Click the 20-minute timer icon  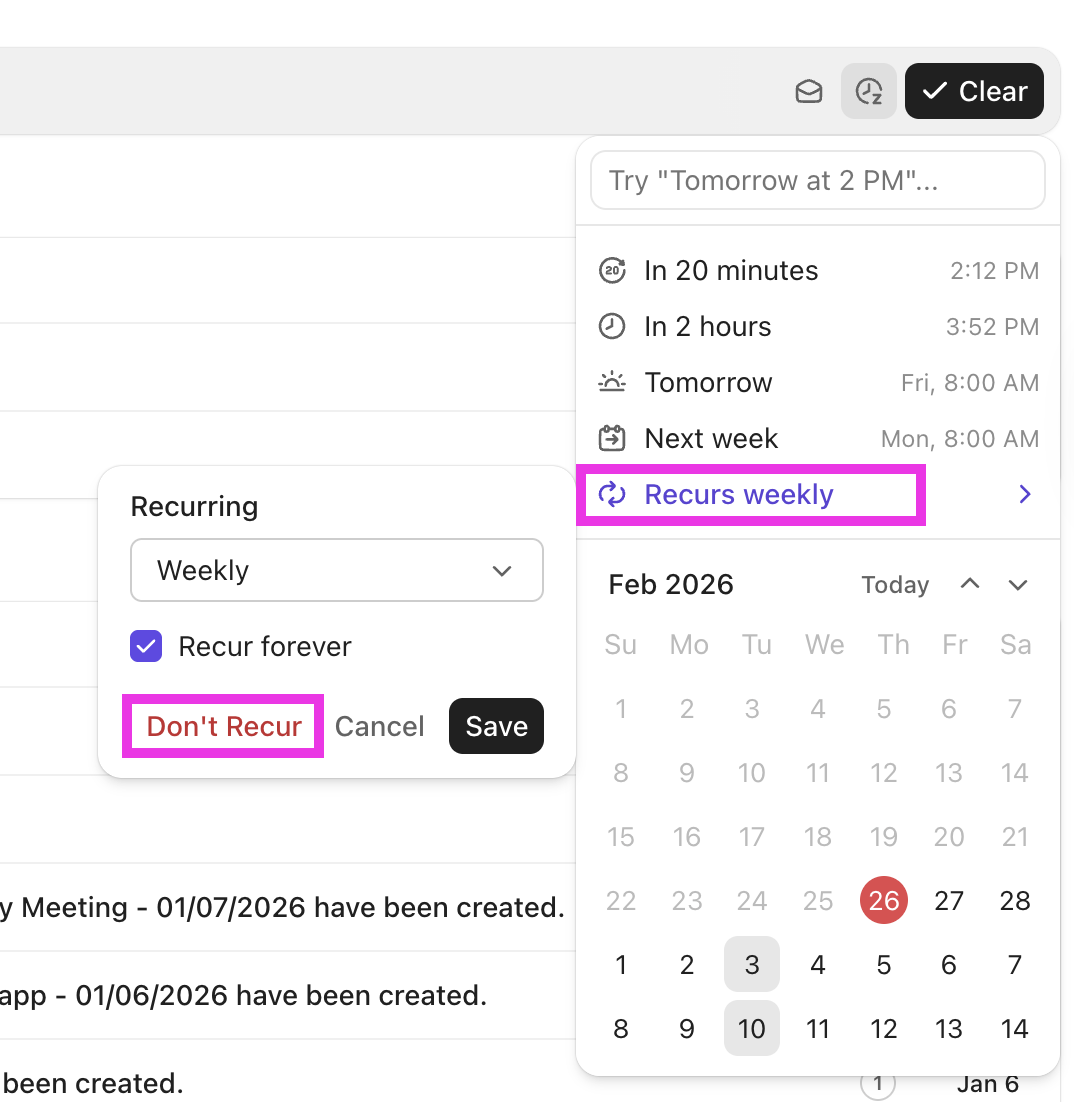[x=611, y=271]
